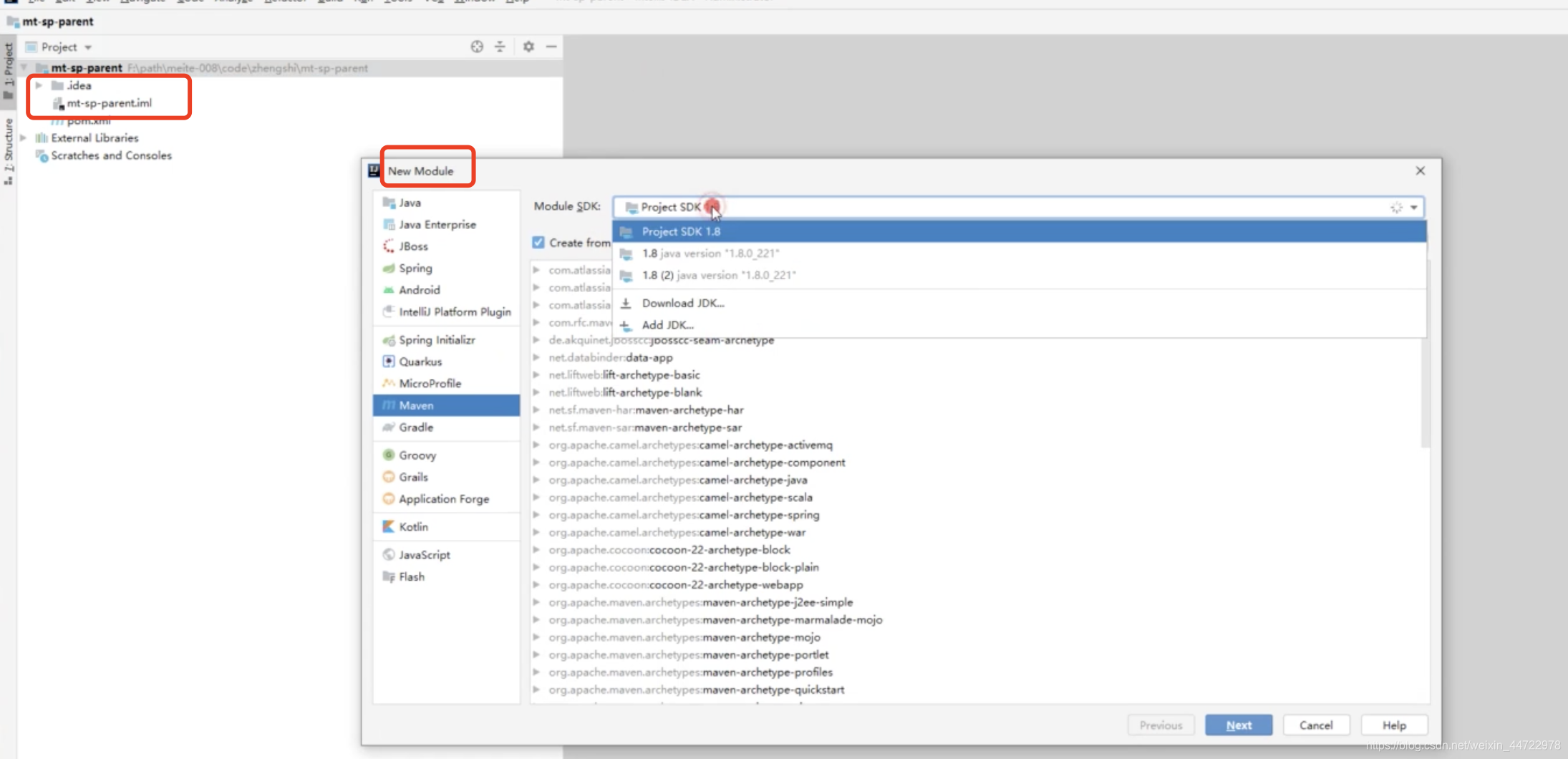
Task: Open the Project view selector dropdown
Action: click(x=88, y=47)
